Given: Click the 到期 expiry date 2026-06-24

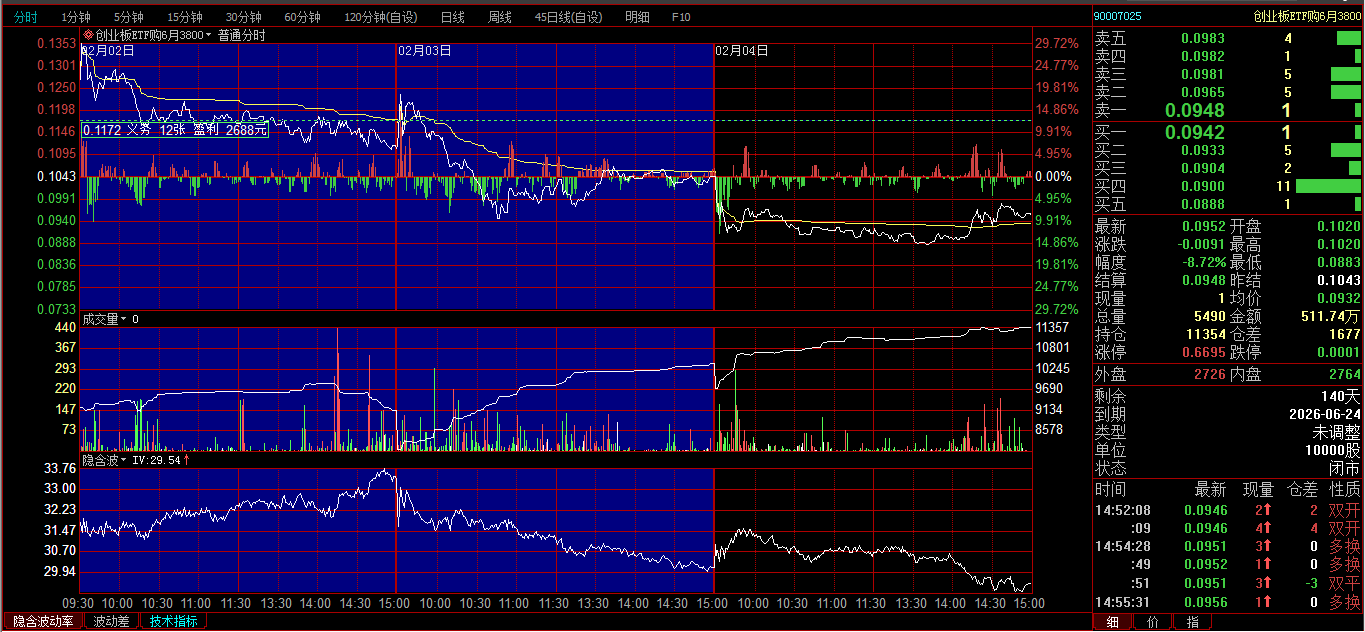Looking at the screenshot, I should [1325, 414].
